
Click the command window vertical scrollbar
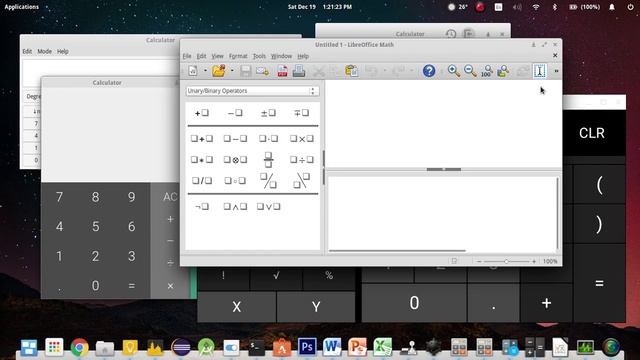click(x=558, y=213)
